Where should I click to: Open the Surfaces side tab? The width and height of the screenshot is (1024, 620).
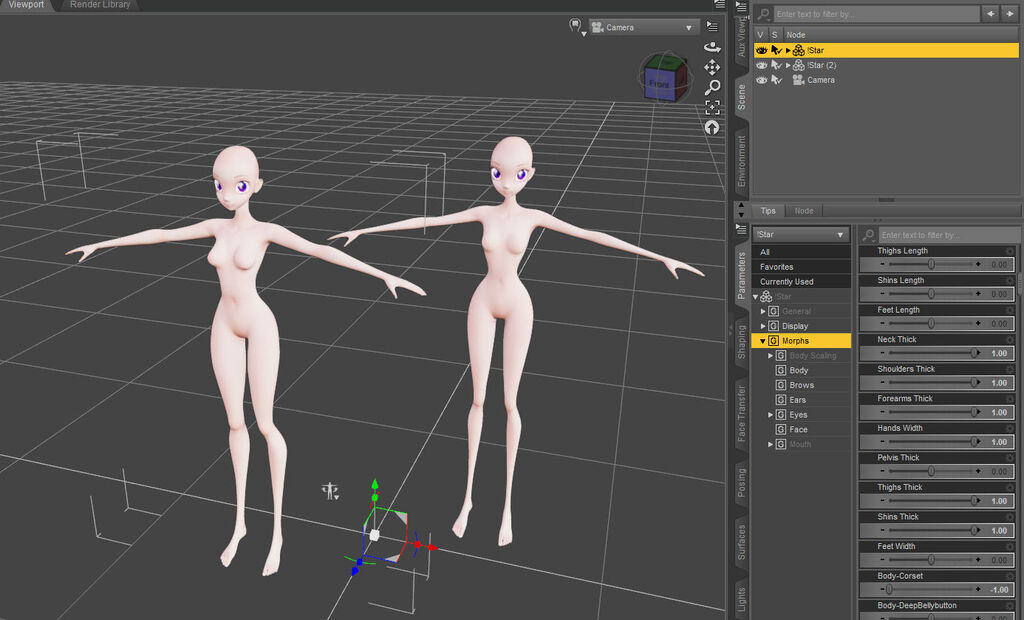(741, 541)
